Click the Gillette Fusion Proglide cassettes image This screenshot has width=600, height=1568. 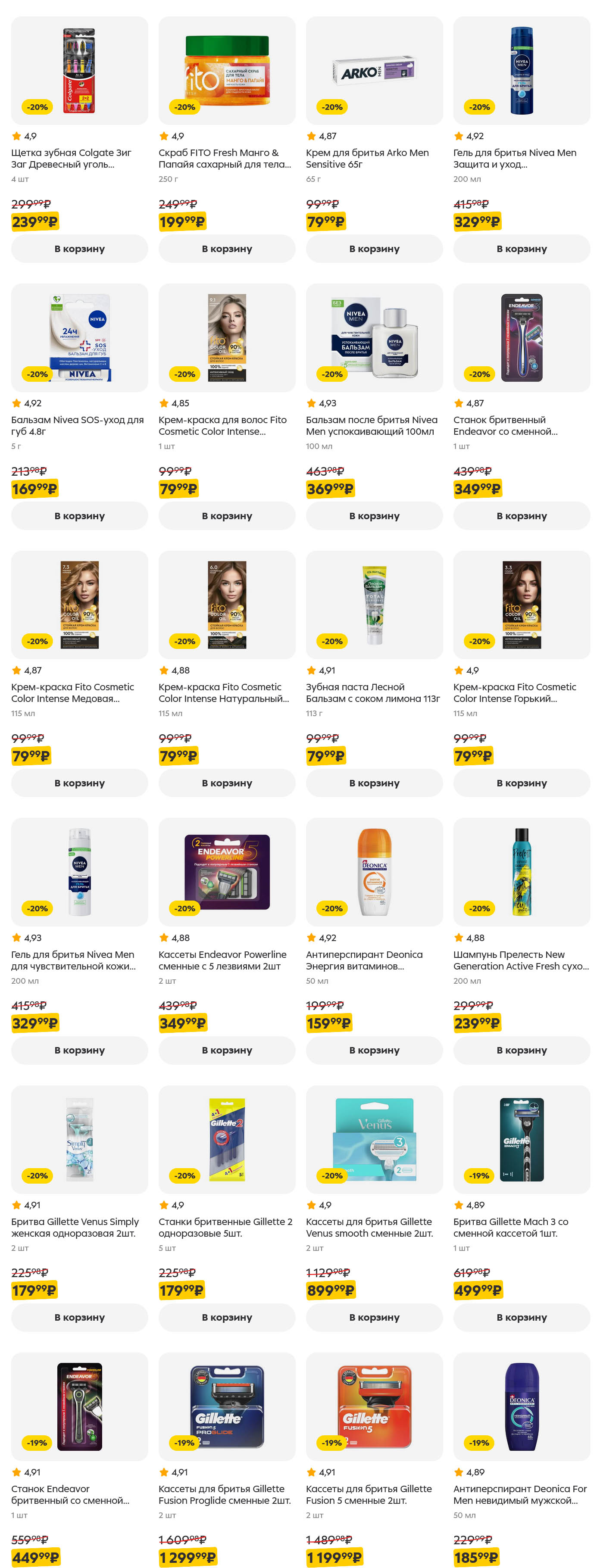227,1406
